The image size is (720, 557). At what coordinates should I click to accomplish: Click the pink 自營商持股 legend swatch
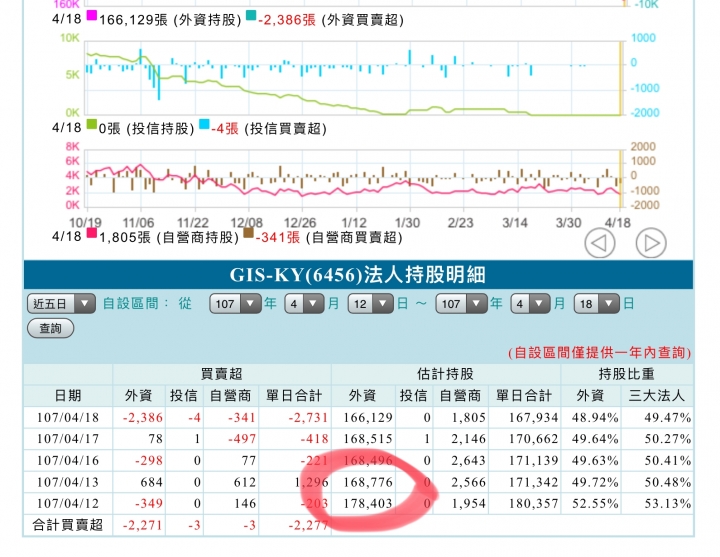(92, 233)
